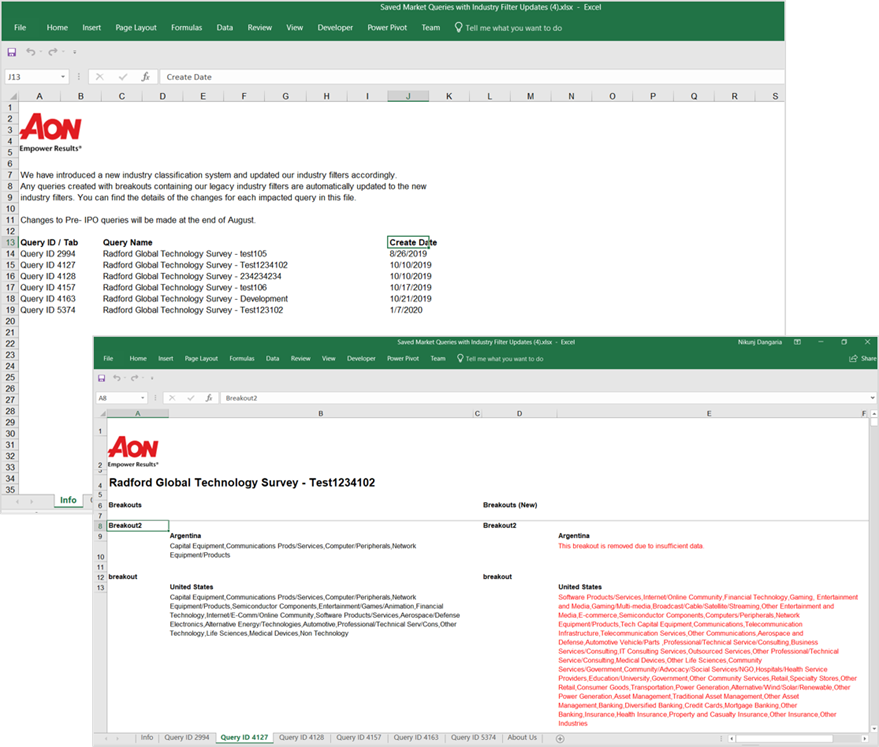Screen dimensions: 879x747
Task: Click Cancel X in back window formula bar
Action: point(100,77)
